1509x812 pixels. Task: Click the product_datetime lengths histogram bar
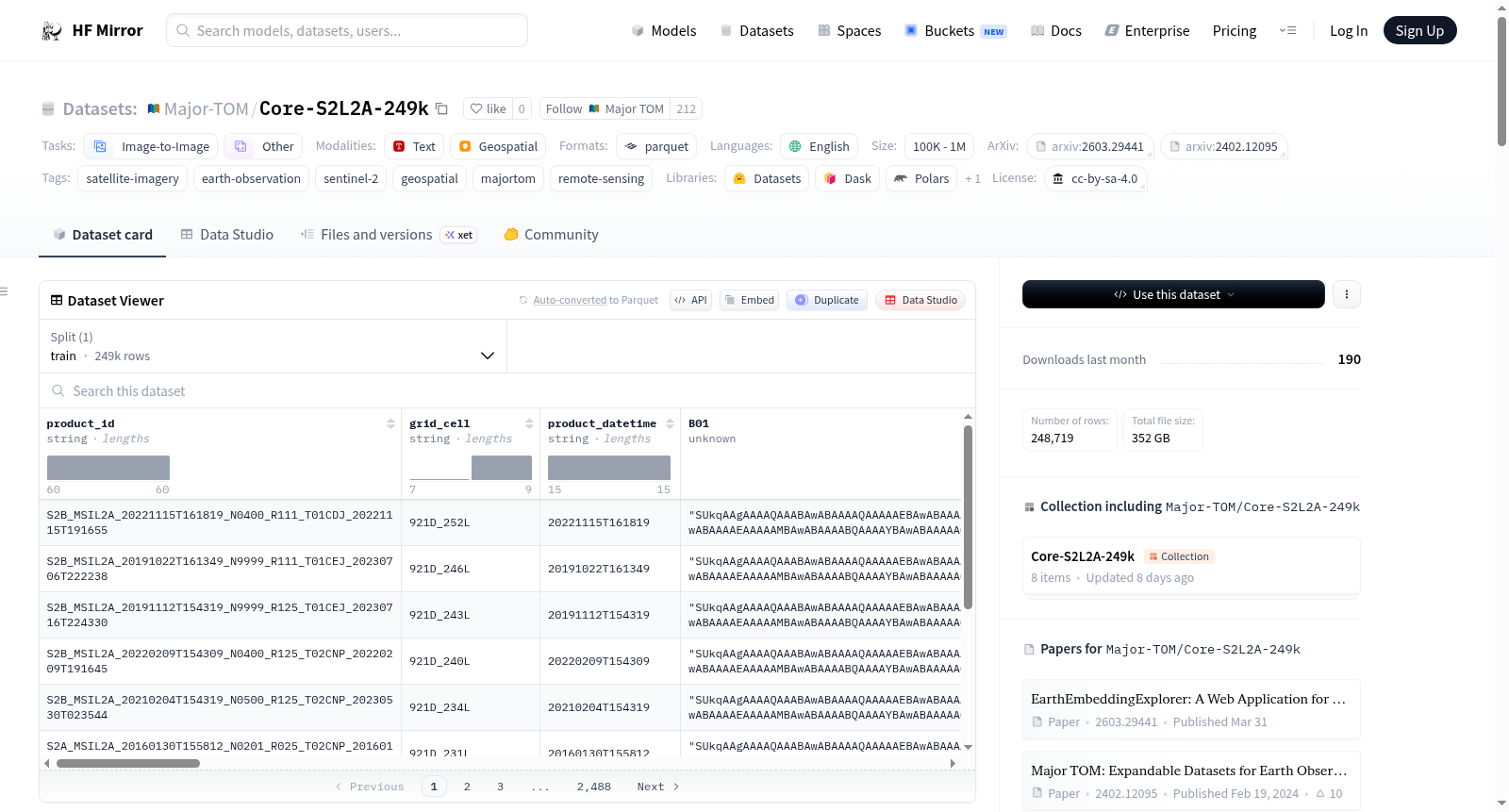pos(609,468)
